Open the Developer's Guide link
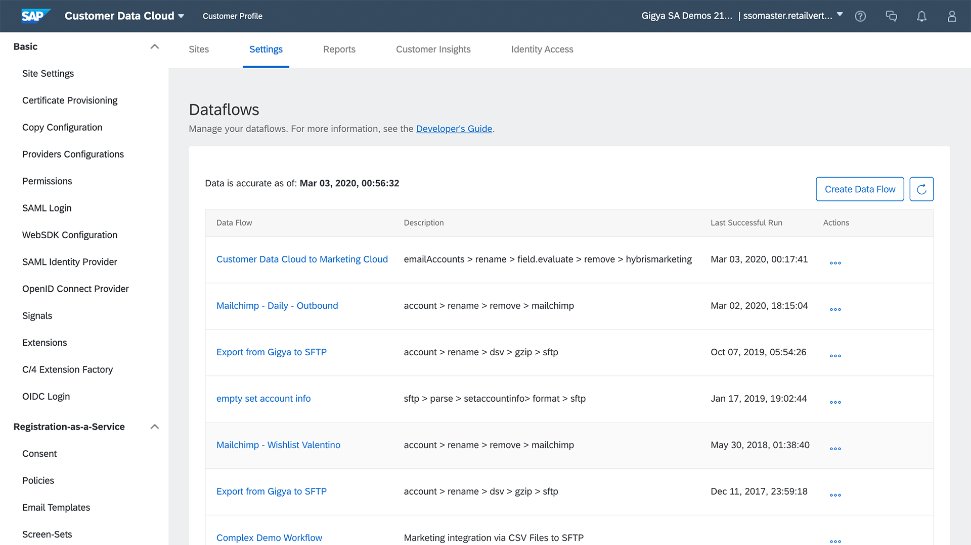Viewport: 971px width, 545px height. pos(454,129)
